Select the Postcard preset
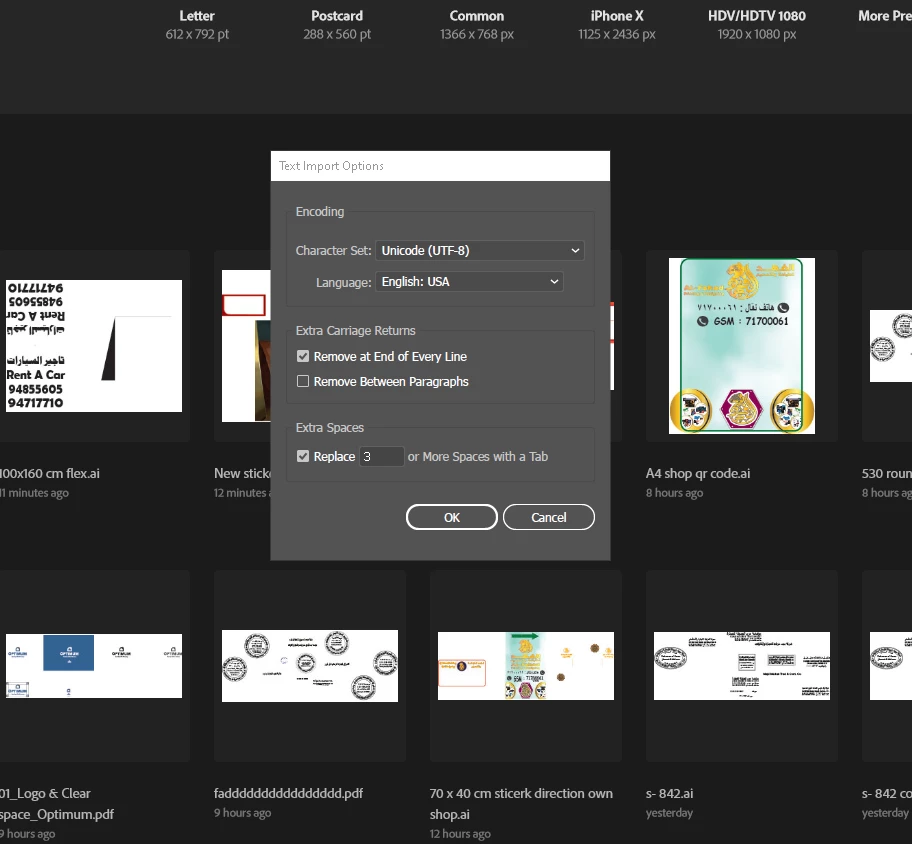Viewport: 912px width, 844px height. (x=337, y=25)
